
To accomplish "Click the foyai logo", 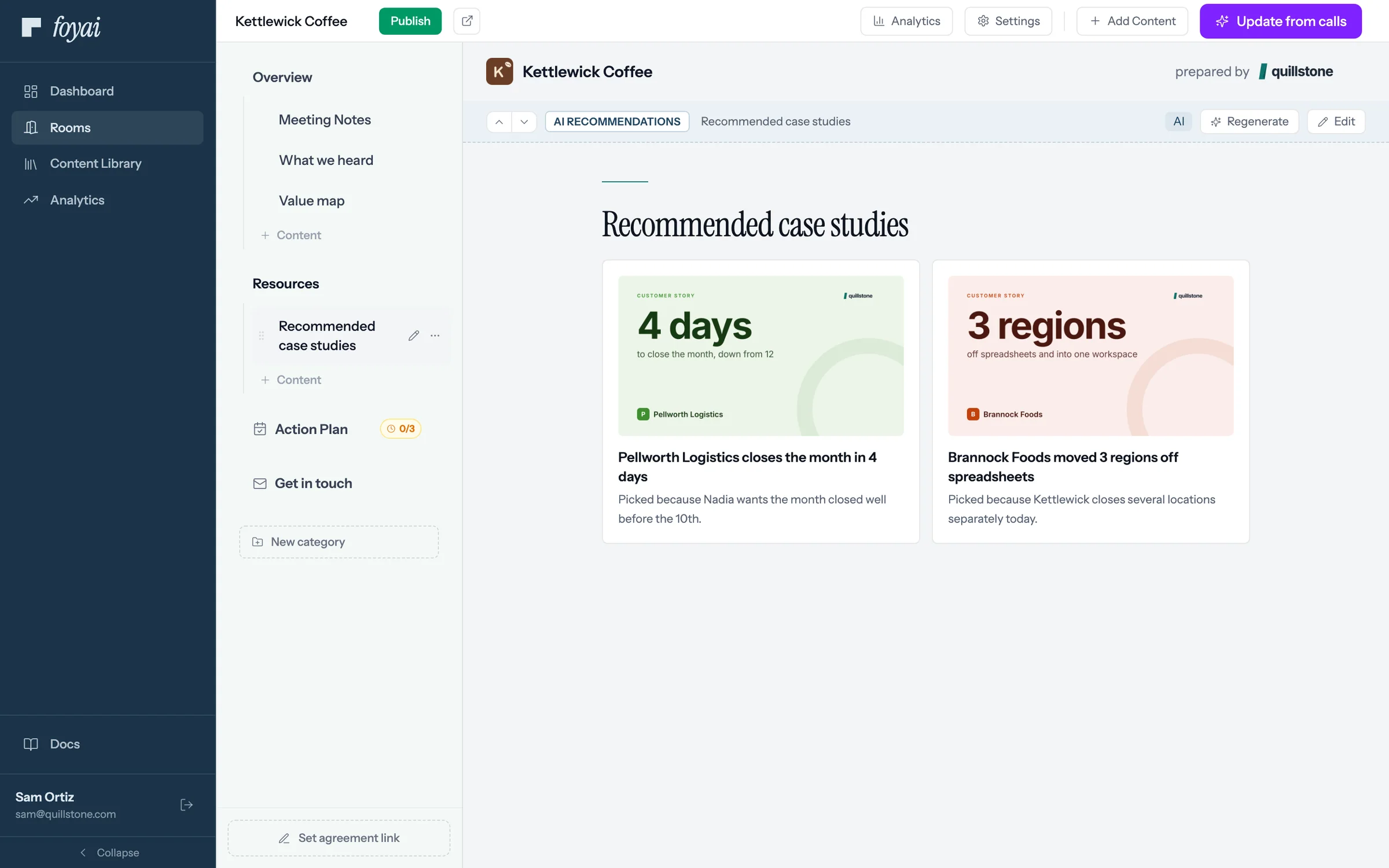I will (x=61, y=27).
